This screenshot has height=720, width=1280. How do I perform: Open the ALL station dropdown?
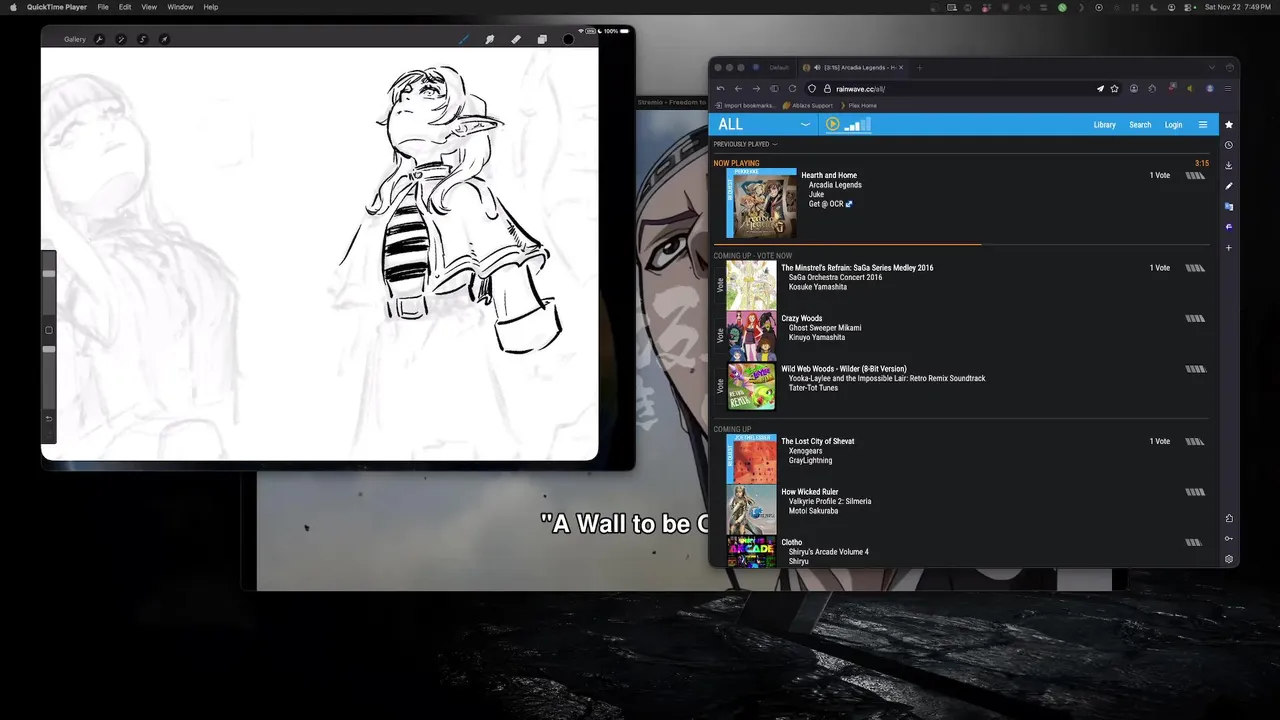pyautogui.click(x=764, y=124)
